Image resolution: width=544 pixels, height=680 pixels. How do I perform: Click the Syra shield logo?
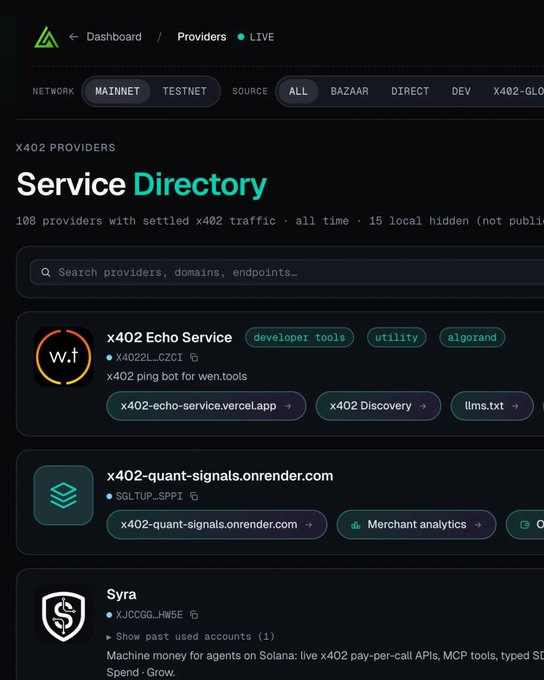coord(64,616)
